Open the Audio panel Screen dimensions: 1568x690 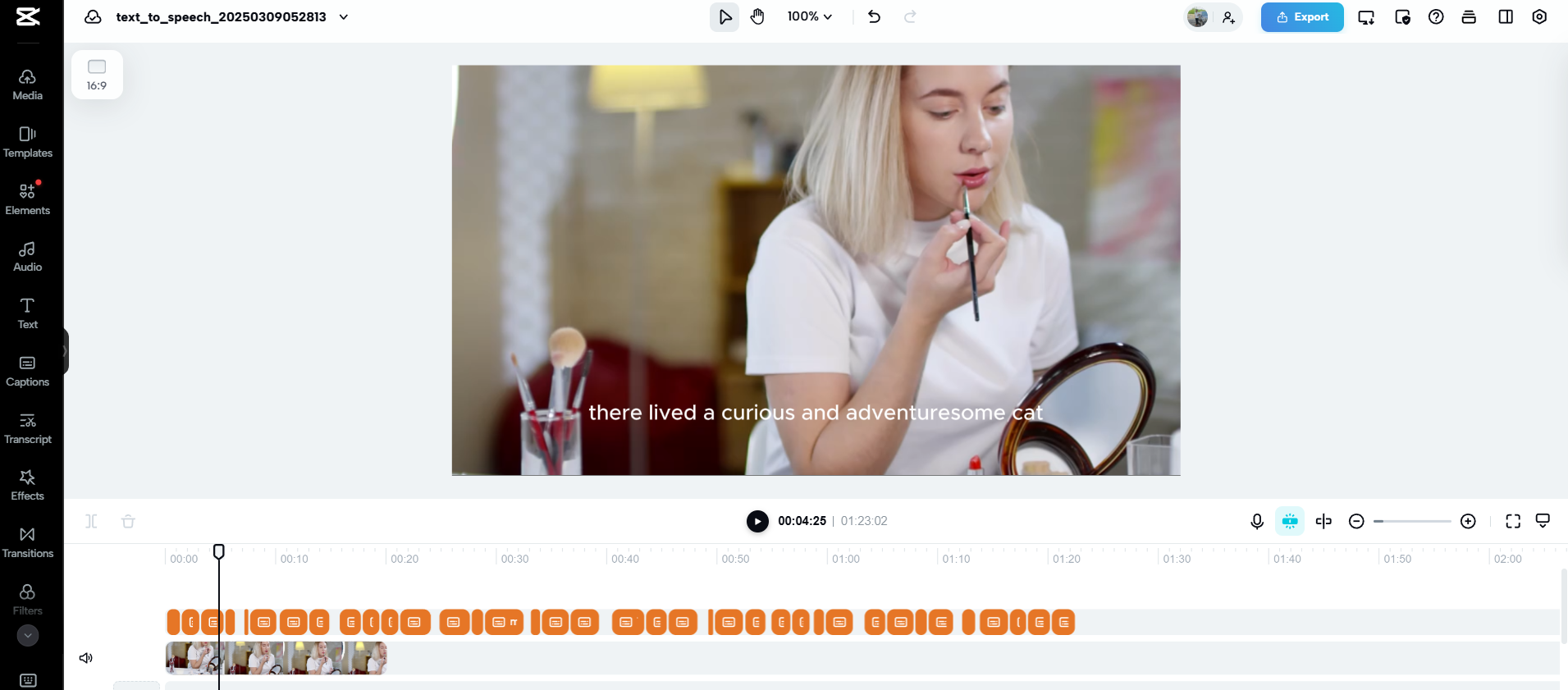tap(28, 257)
